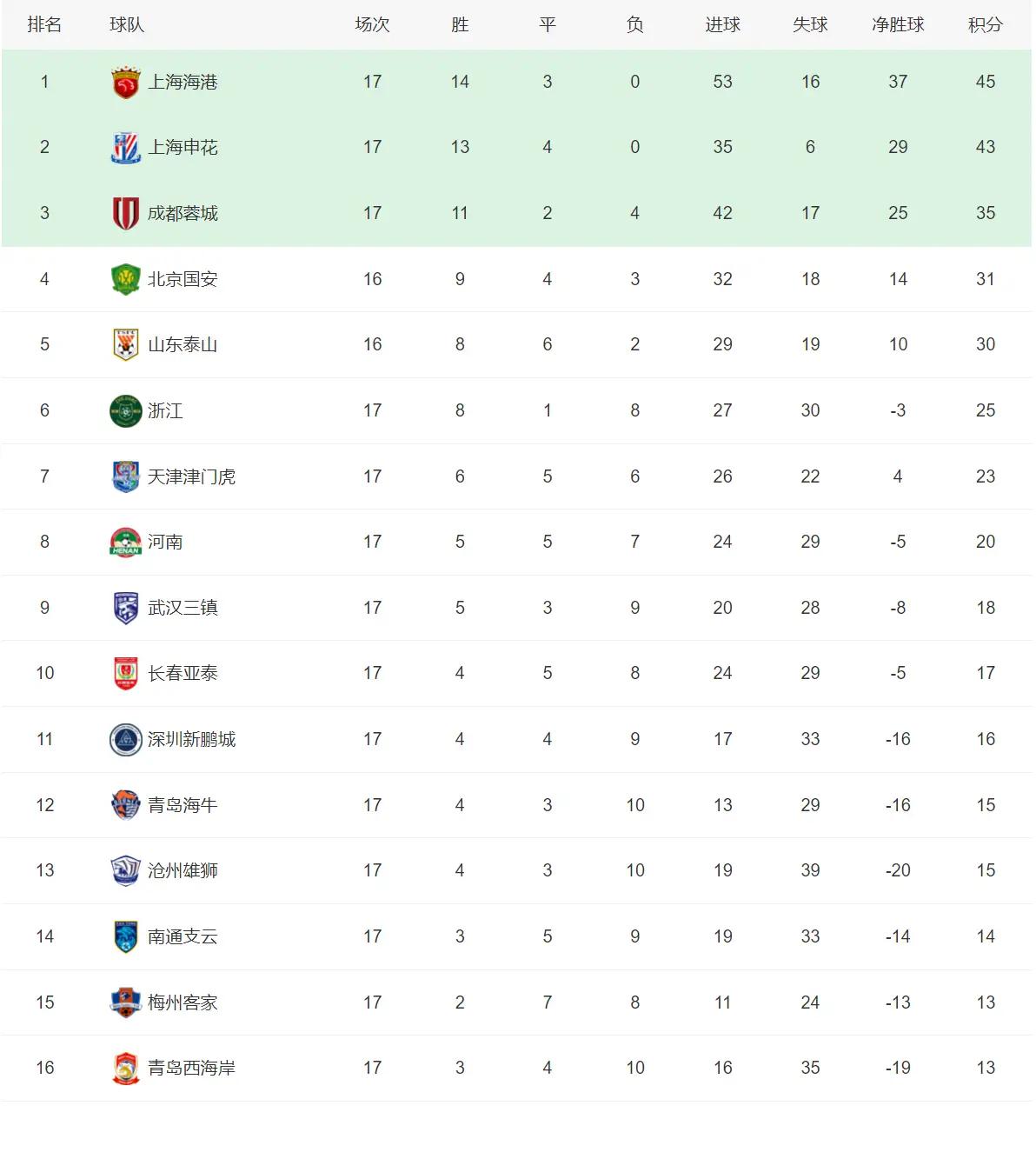Click the 进球 column header
The image size is (1036, 1159).
pos(722,25)
